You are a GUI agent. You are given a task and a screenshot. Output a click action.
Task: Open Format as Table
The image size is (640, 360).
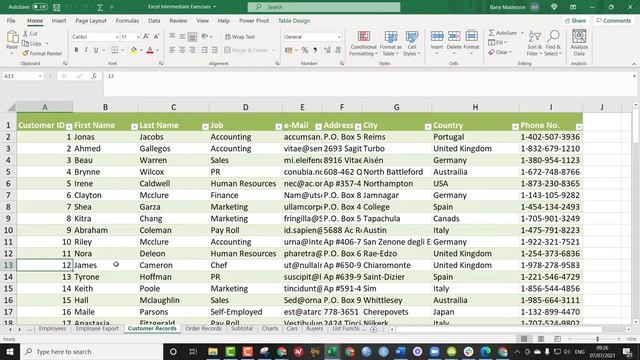[x=391, y=43]
